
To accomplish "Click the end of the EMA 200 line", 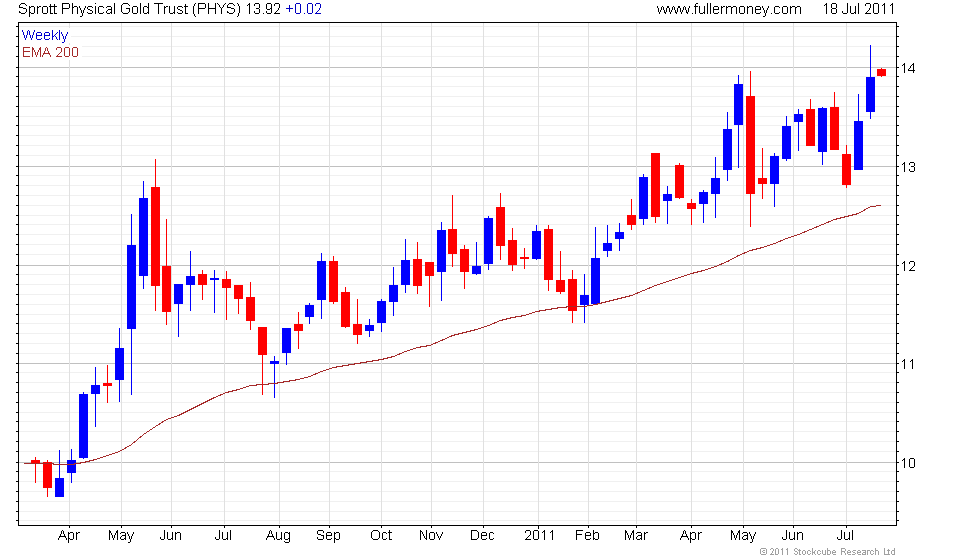I will click(x=879, y=205).
